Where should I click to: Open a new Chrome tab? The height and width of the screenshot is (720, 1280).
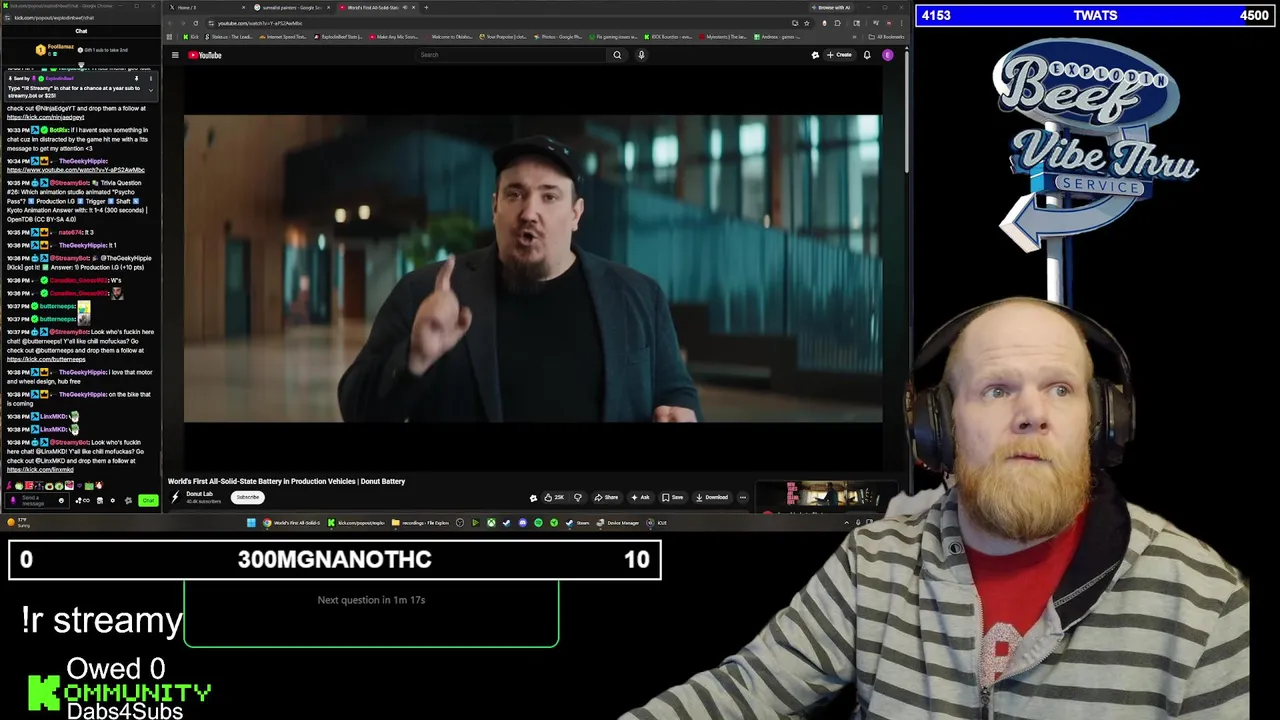tap(426, 7)
